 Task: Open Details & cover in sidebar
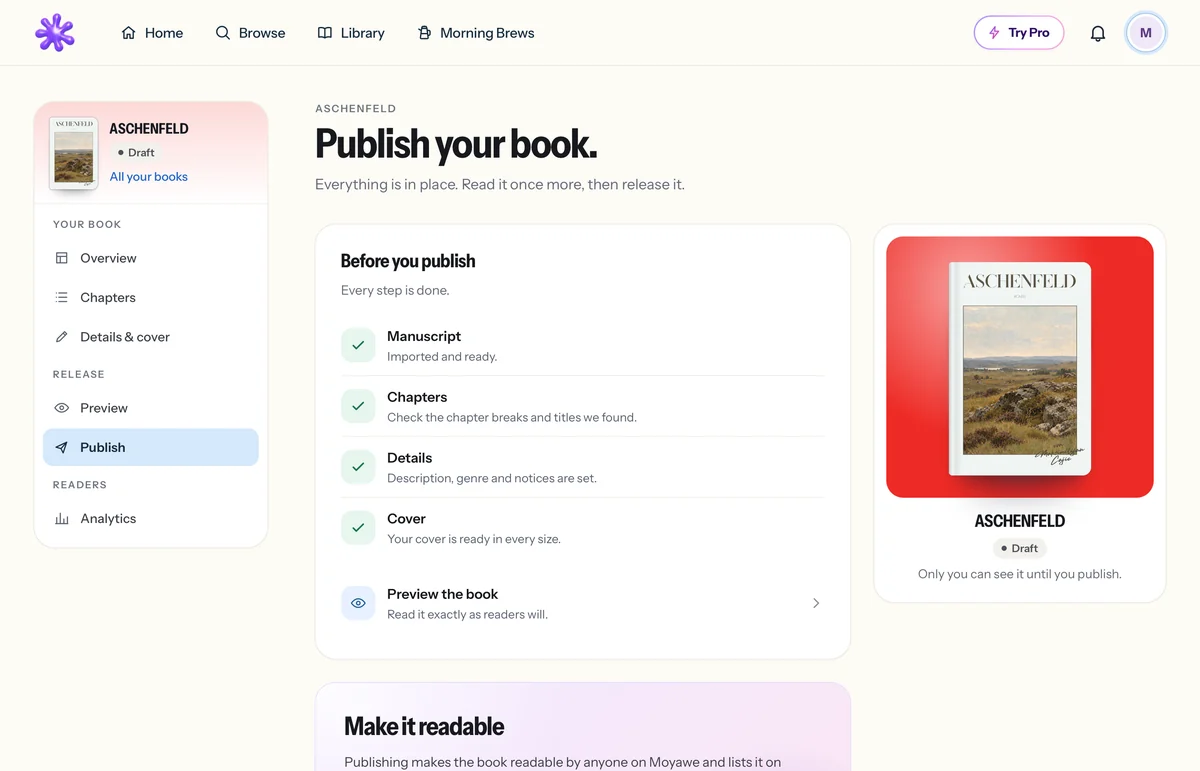(150, 337)
